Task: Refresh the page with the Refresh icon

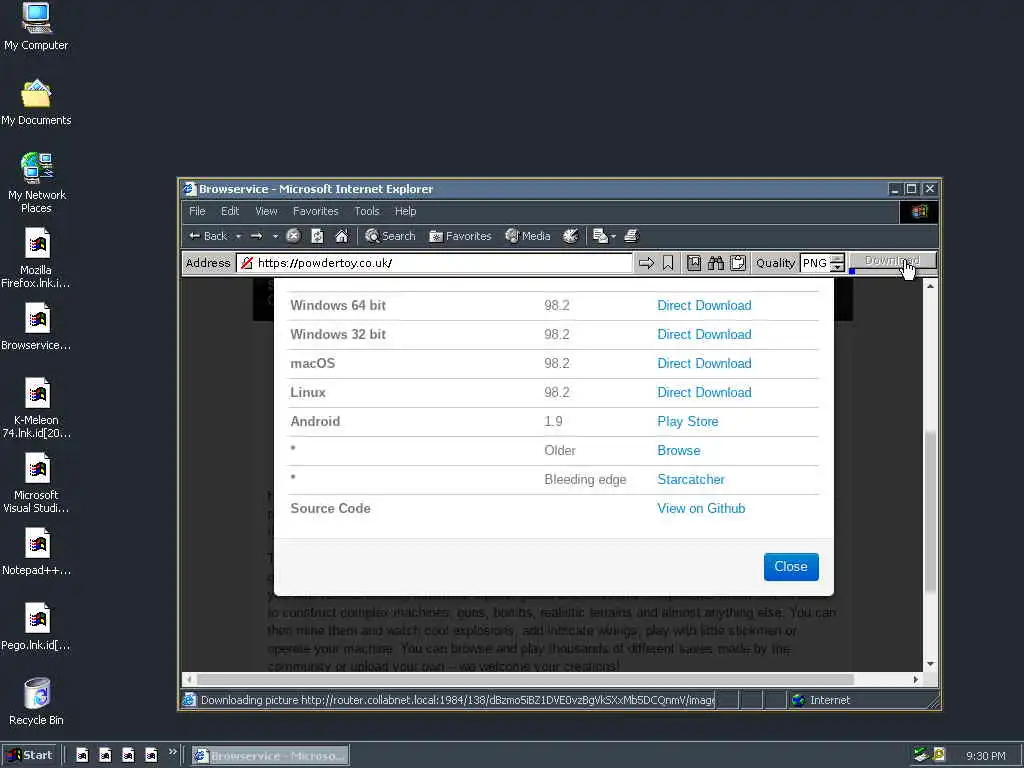Action: 317,236
